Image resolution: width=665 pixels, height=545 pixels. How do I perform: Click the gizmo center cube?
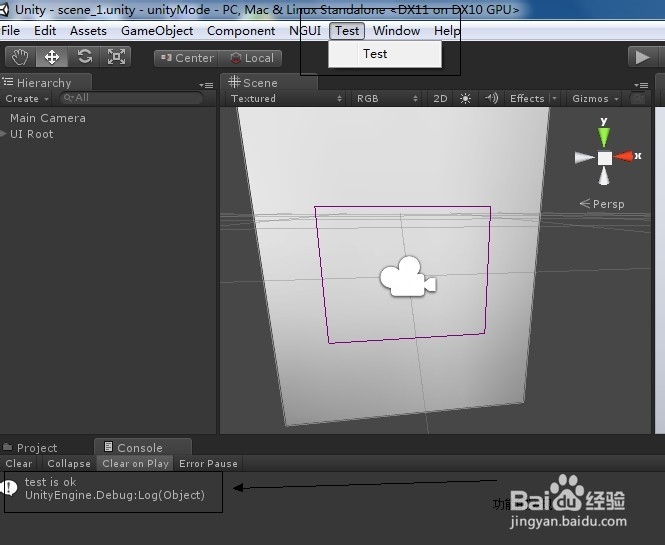pos(604,158)
